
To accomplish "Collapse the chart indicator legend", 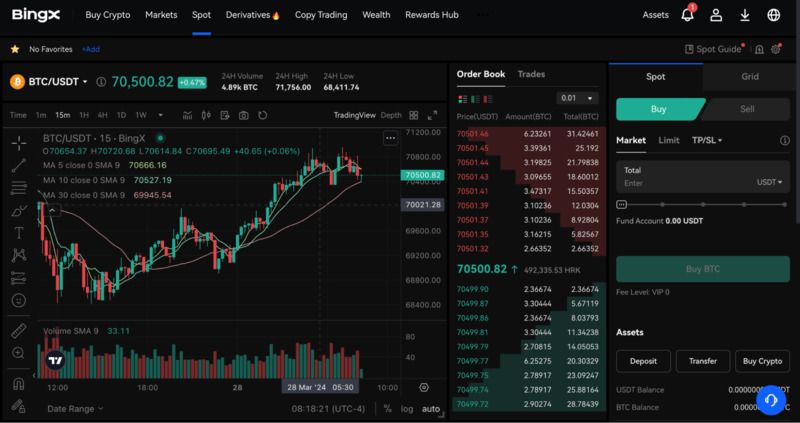I will [x=52, y=210].
